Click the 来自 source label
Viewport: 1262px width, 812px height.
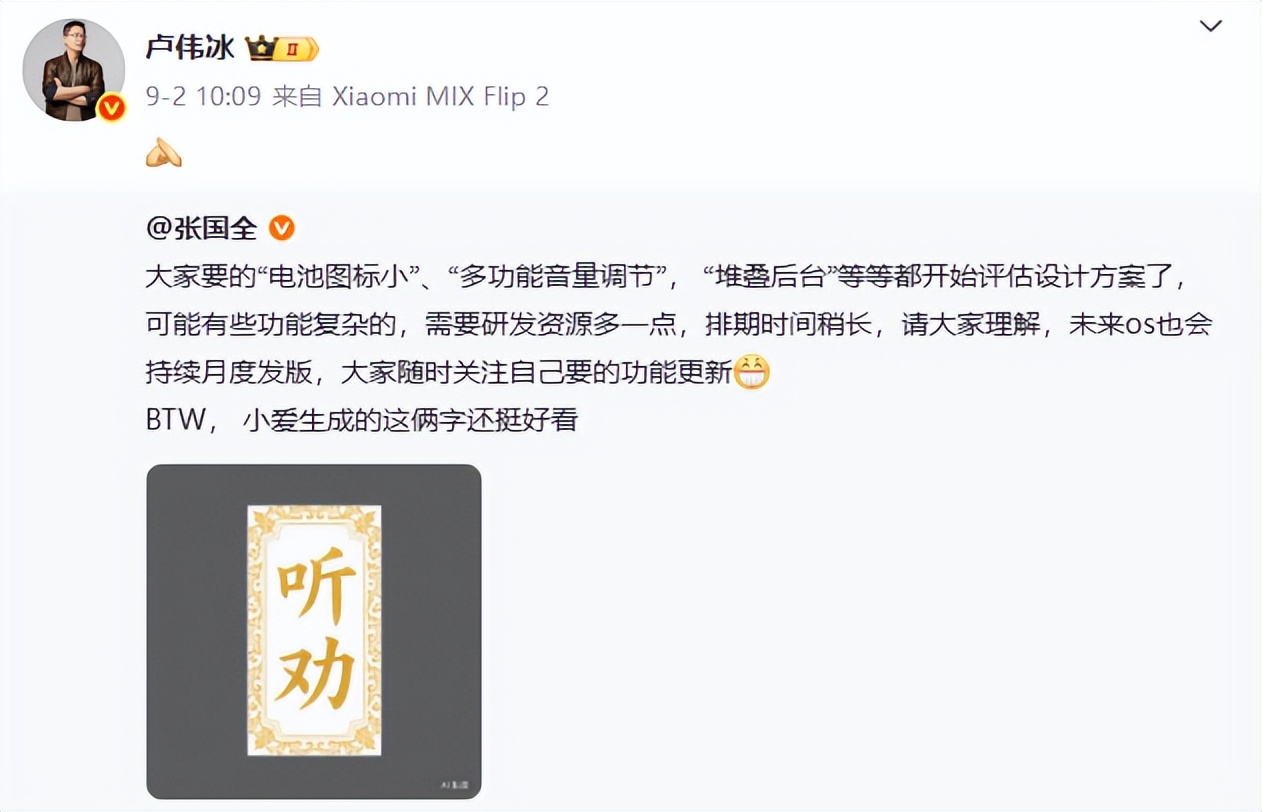click(x=297, y=96)
